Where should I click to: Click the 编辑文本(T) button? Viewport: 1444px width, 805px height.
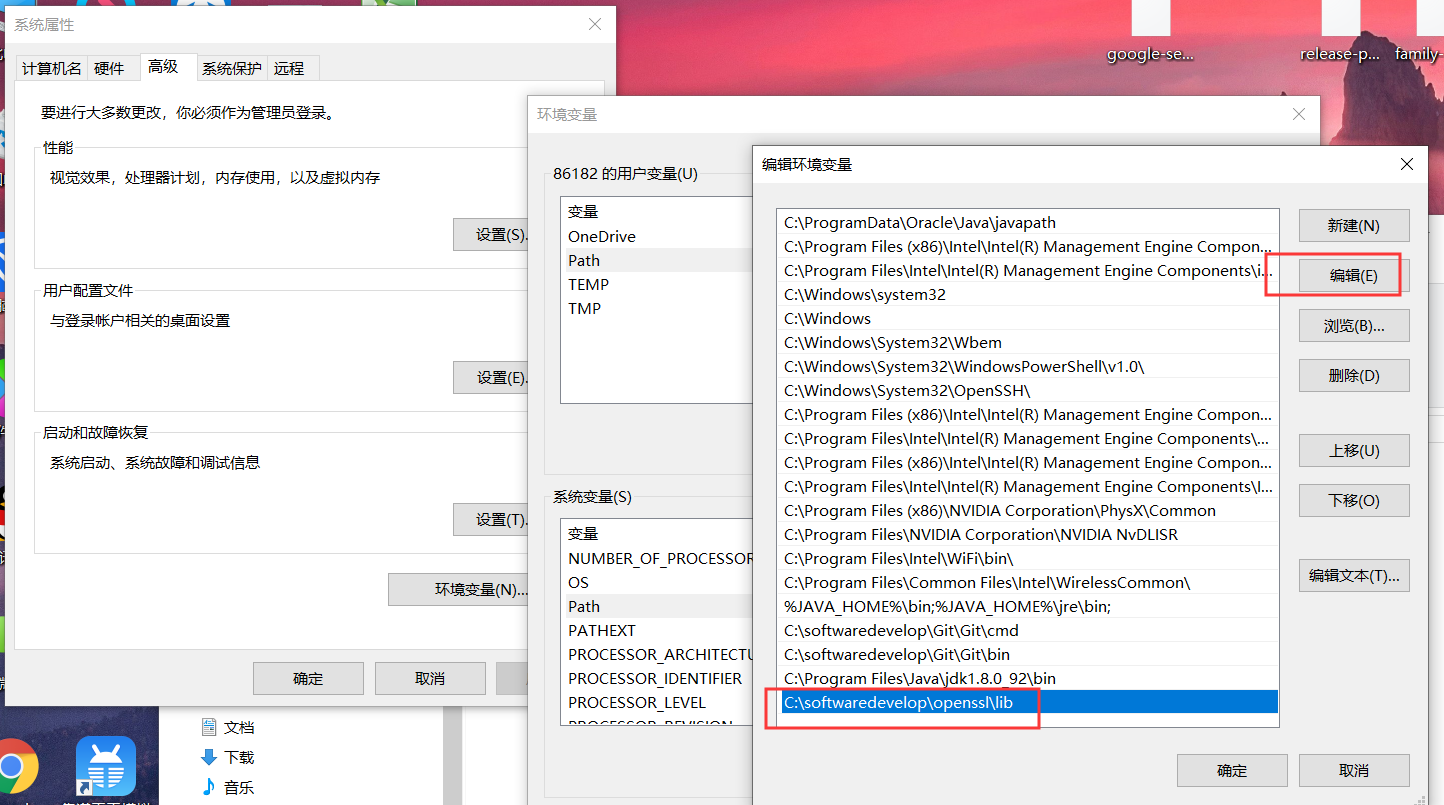coord(1353,575)
